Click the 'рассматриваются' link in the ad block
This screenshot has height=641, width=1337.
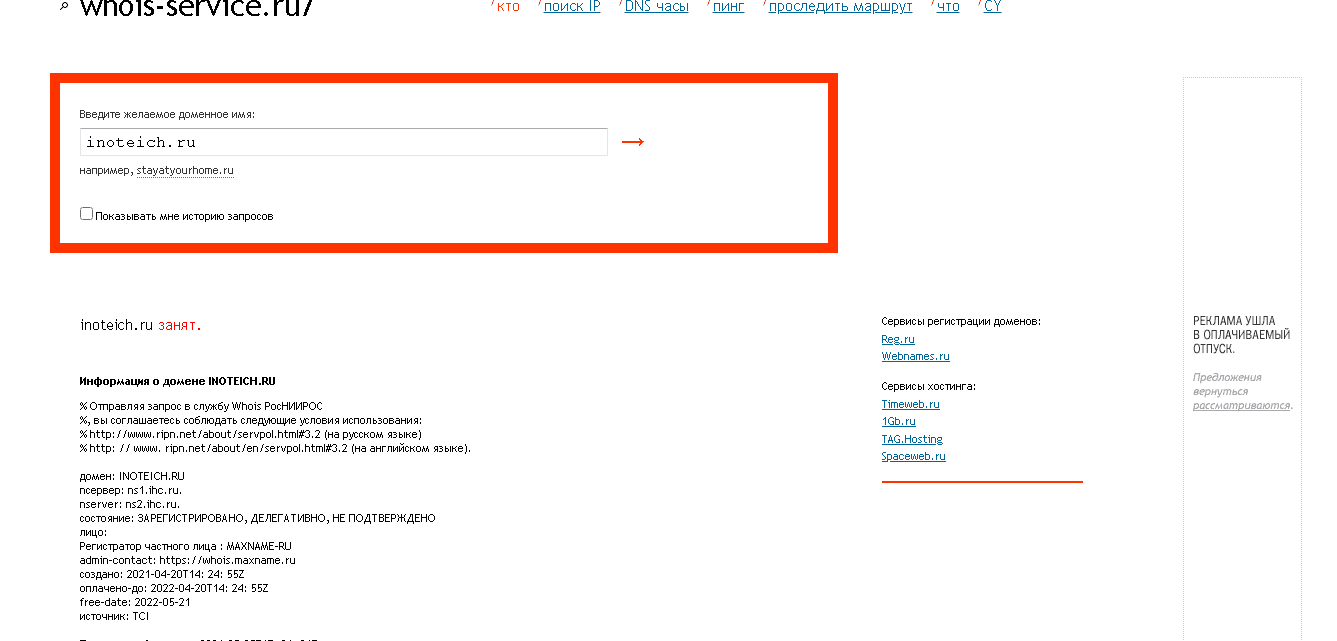(1240, 408)
